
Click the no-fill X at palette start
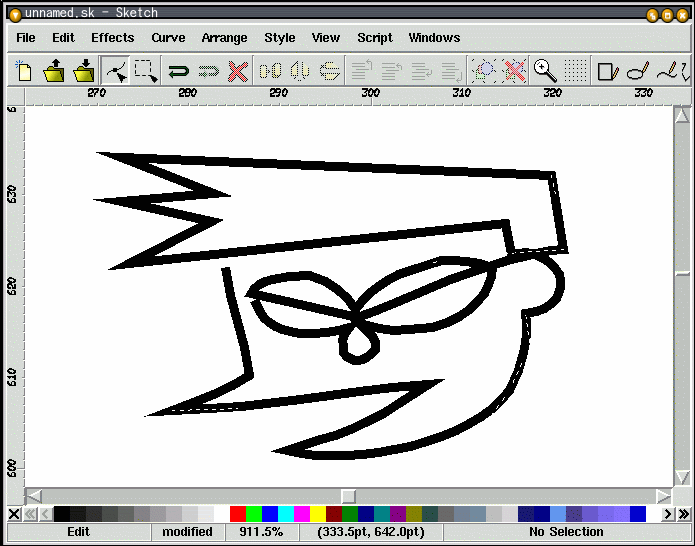14,514
